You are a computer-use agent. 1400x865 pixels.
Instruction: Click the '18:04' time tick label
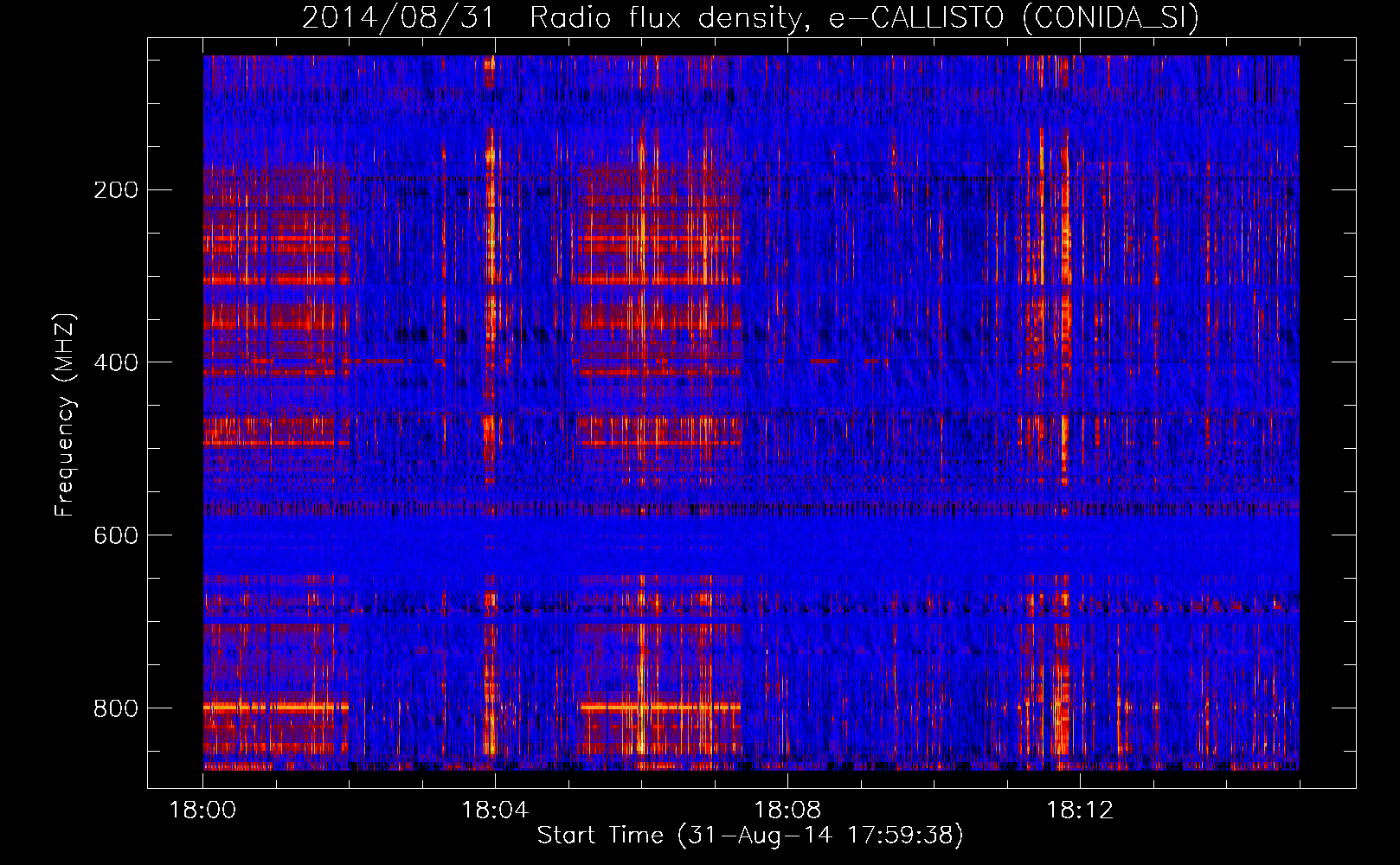(495, 810)
